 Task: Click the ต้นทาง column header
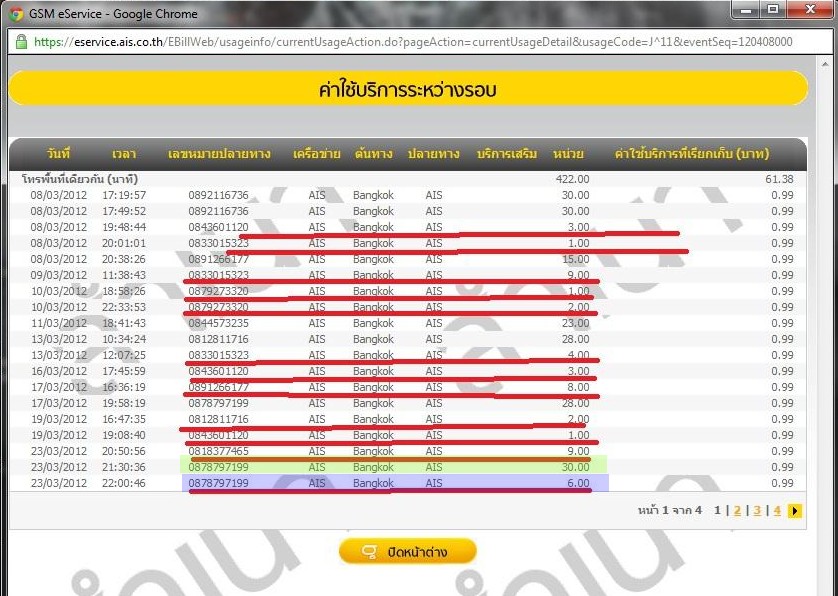pyautogui.click(x=373, y=154)
